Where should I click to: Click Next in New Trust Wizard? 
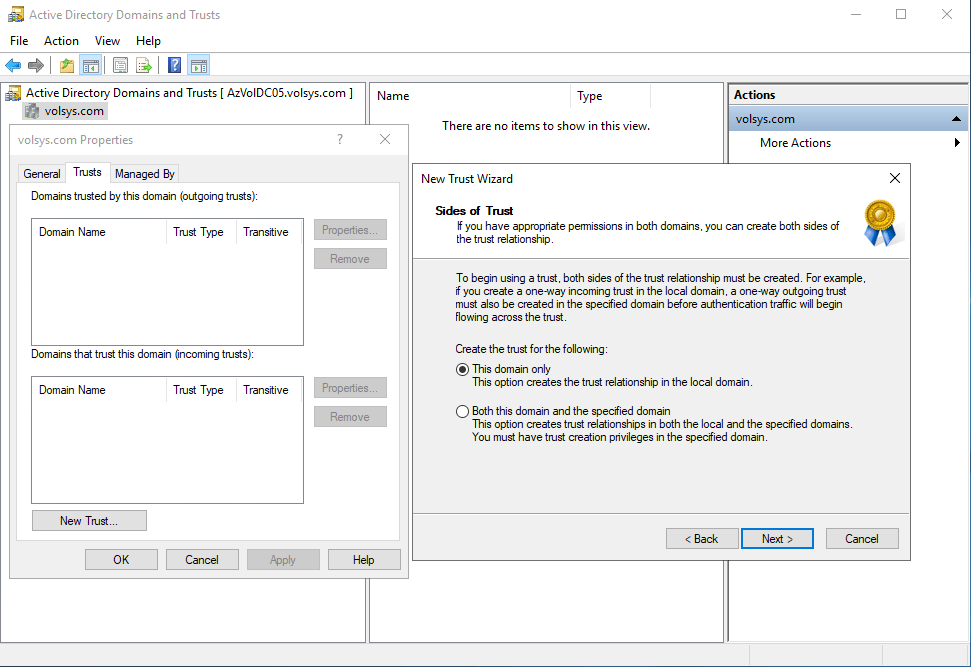click(x=777, y=539)
